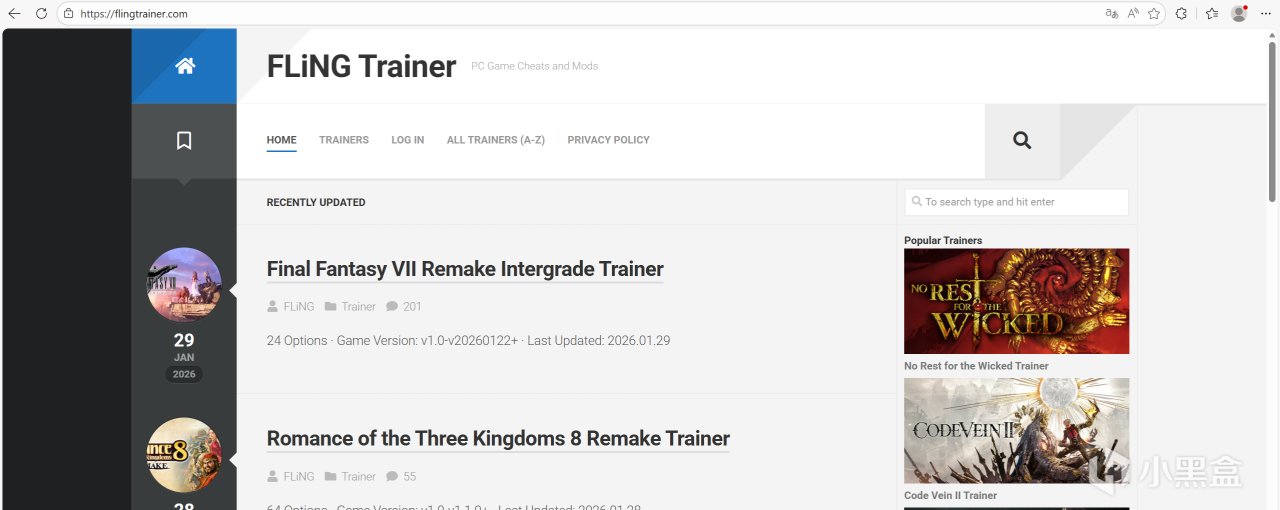Image resolution: width=1280 pixels, height=510 pixels.
Task: Select the HOME navigation item
Action: point(281,140)
